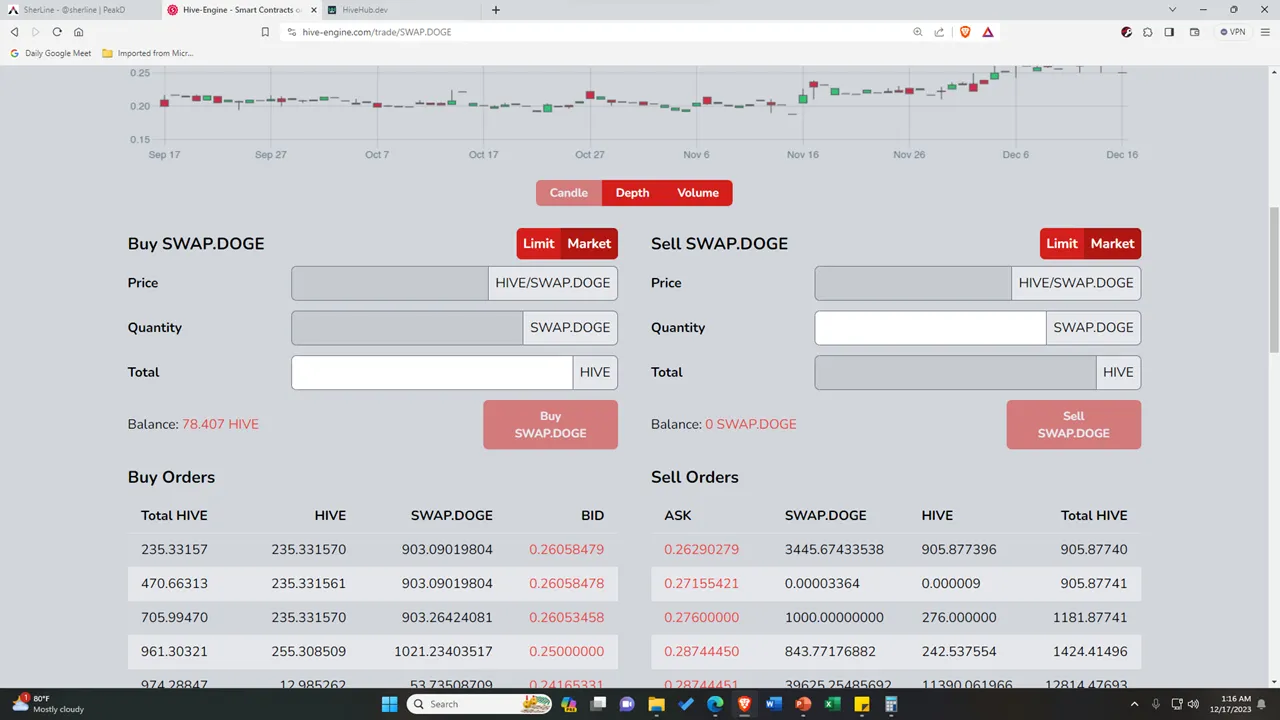
Task: Open Microsoft Edge from the taskbar
Action: 715,704
